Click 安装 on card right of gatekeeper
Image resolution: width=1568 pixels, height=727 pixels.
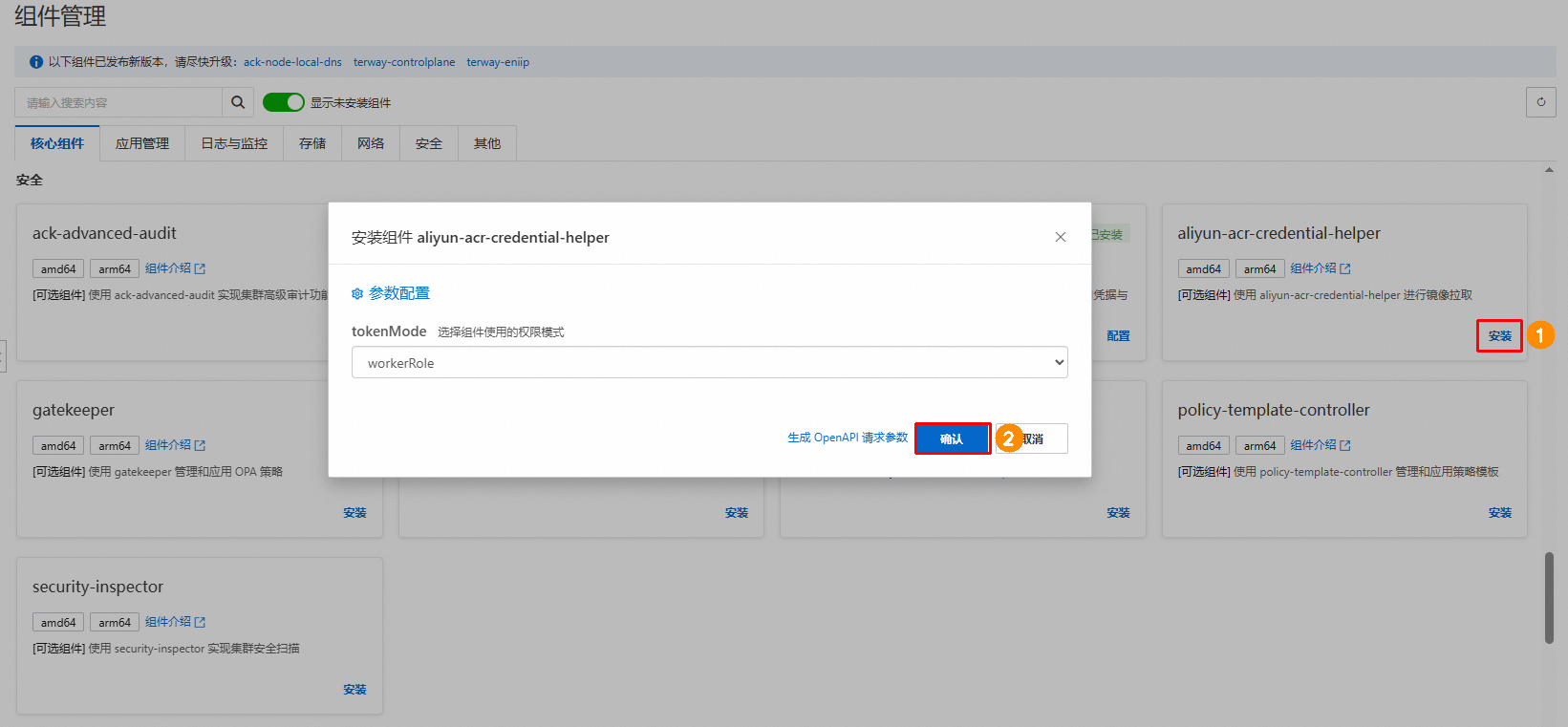click(737, 513)
